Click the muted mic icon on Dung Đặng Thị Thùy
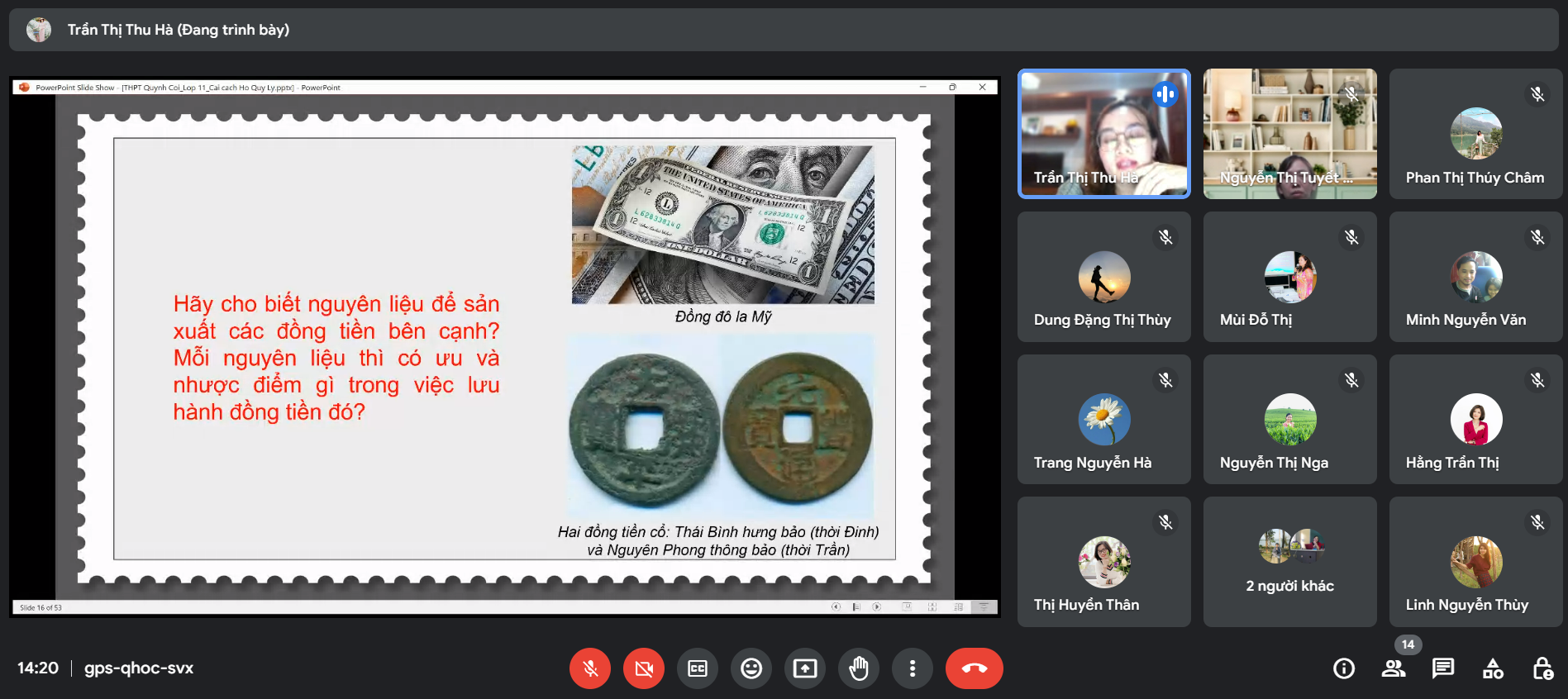The image size is (1568, 699). coord(1165,237)
